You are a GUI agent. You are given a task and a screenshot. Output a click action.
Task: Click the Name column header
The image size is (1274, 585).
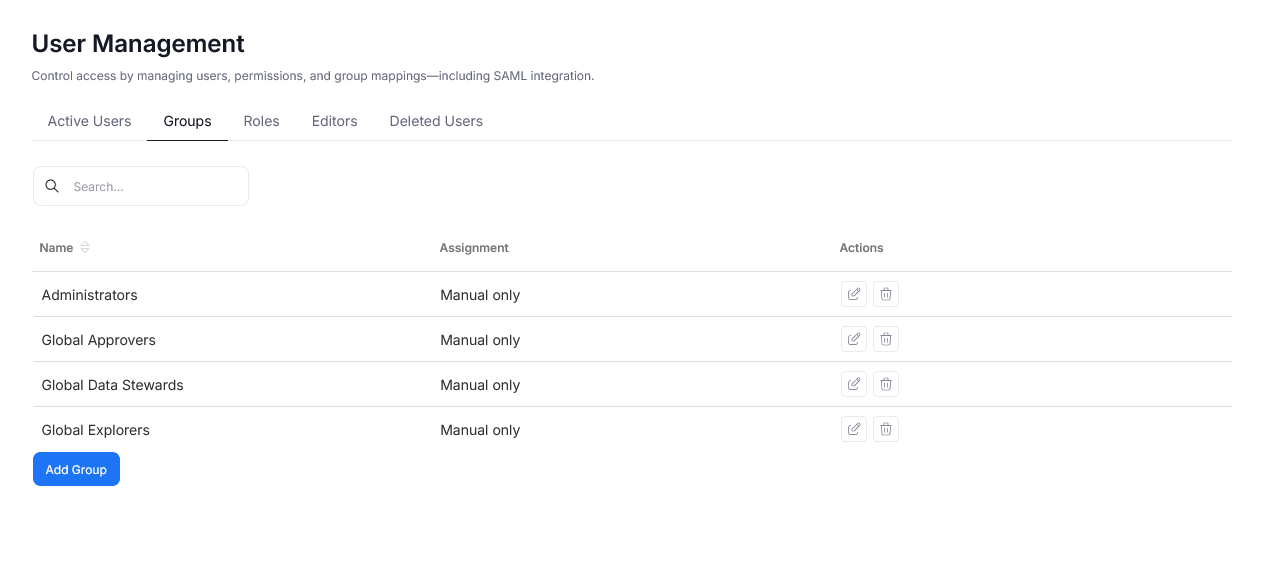55,247
